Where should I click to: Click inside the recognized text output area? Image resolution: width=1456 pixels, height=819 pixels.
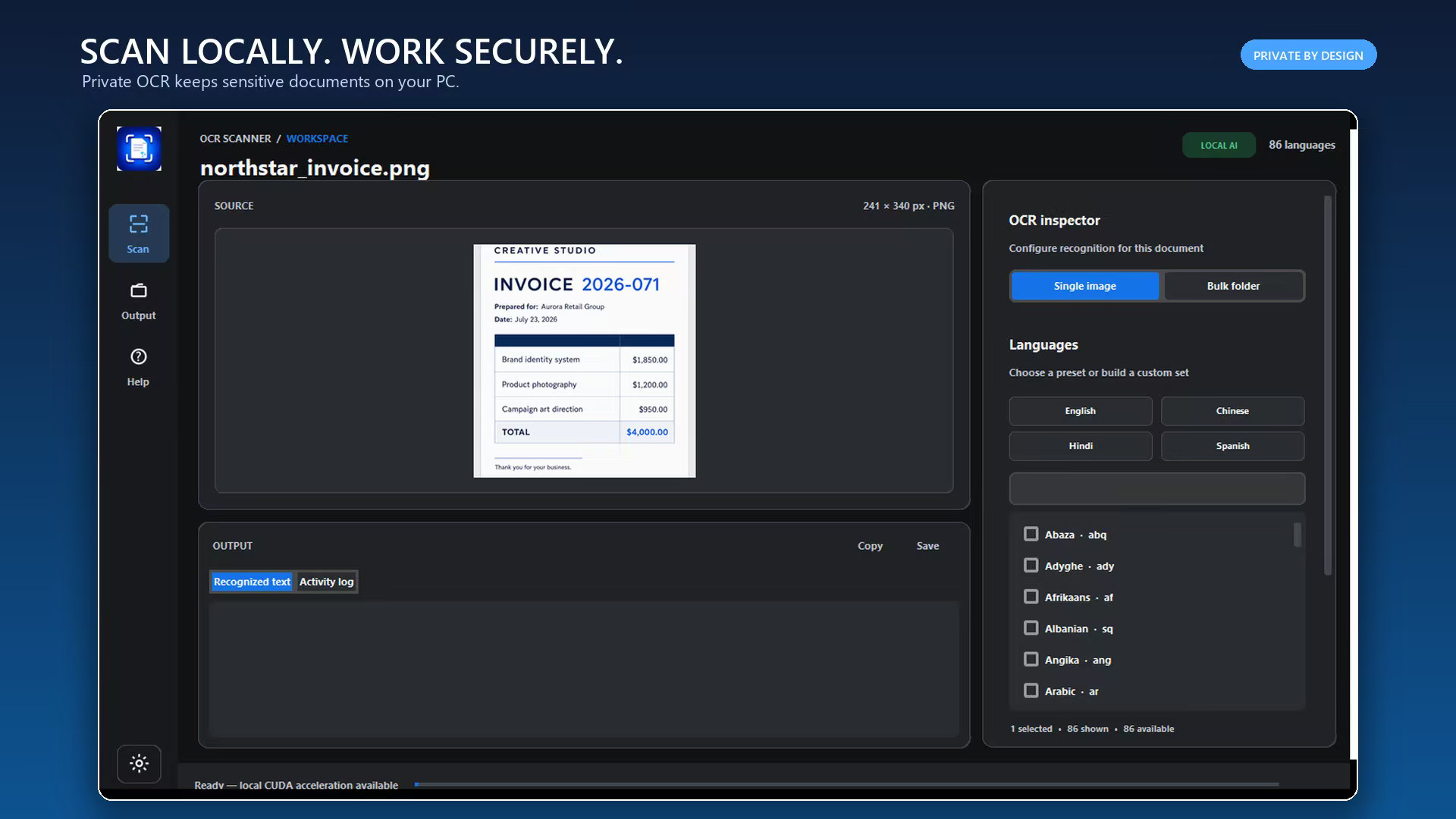(584, 669)
